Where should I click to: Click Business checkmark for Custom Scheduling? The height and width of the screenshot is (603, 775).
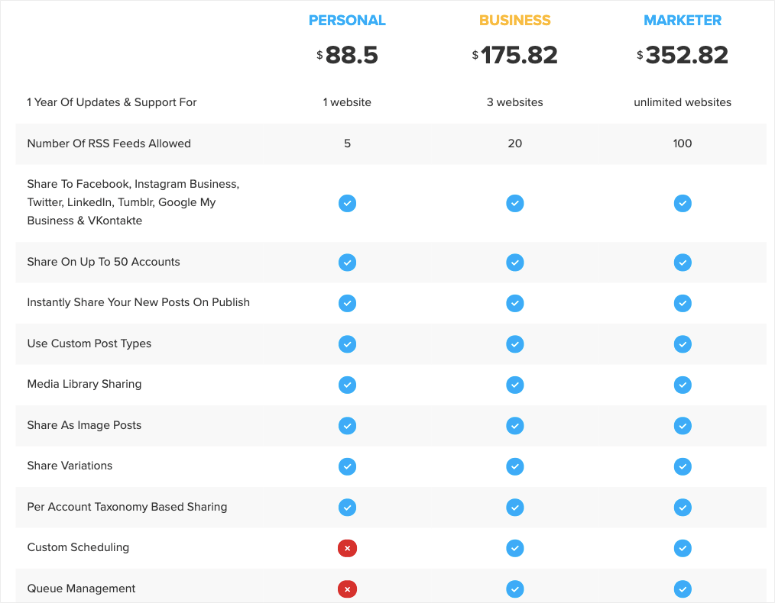(x=515, y=548)
